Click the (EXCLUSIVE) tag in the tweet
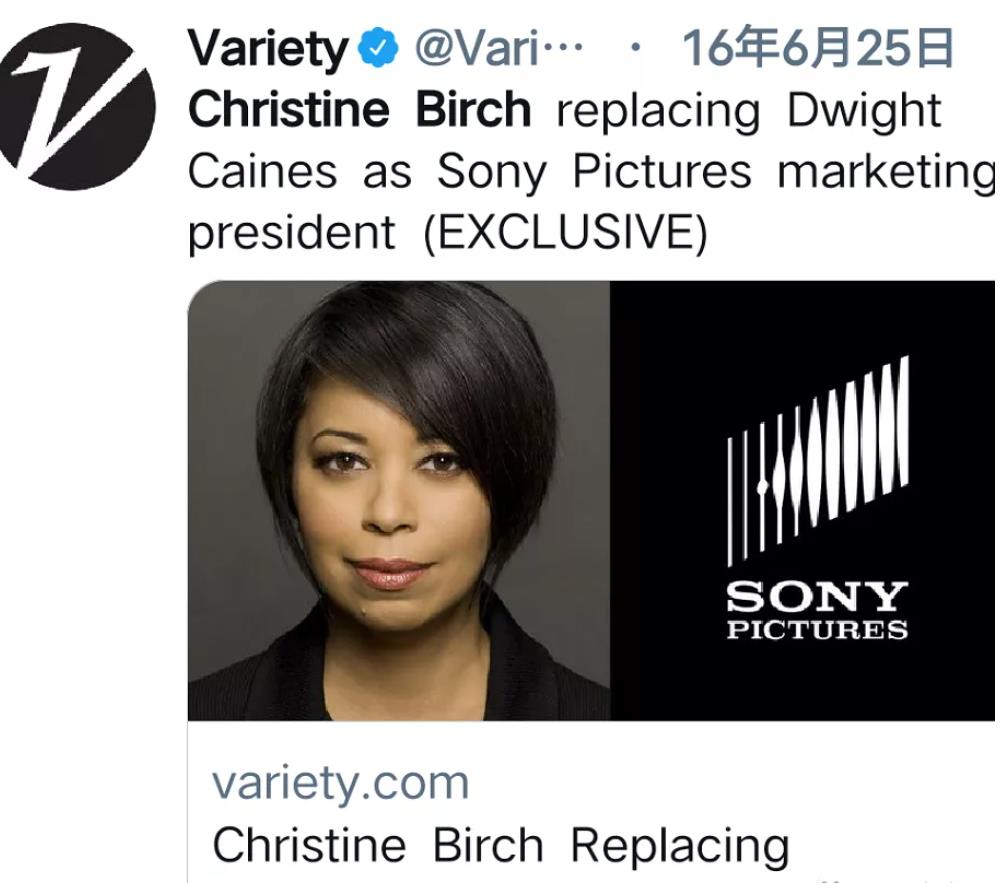 pos(565,232)
